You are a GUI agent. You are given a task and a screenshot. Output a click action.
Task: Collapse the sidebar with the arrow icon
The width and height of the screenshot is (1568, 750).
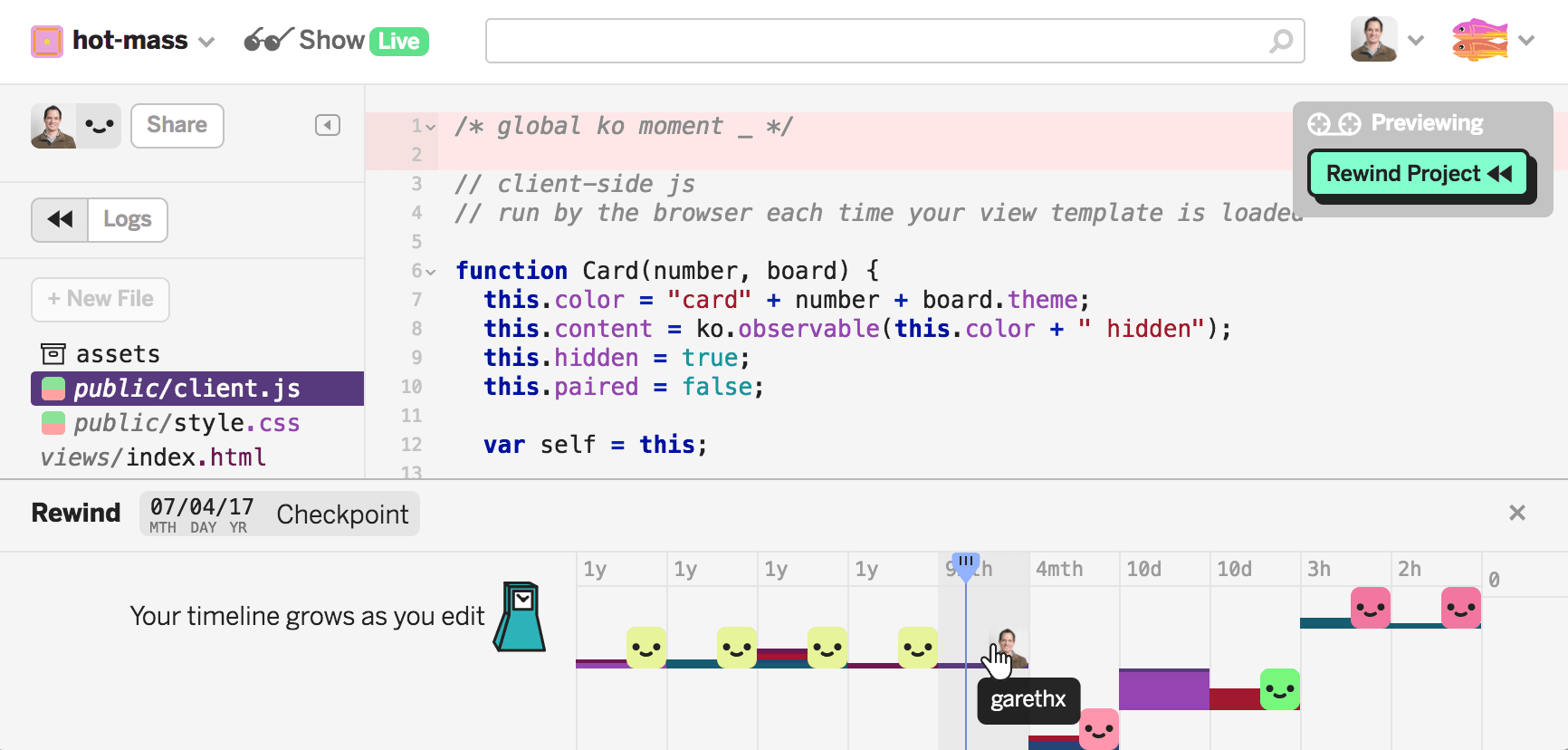[x=328, y=125]
